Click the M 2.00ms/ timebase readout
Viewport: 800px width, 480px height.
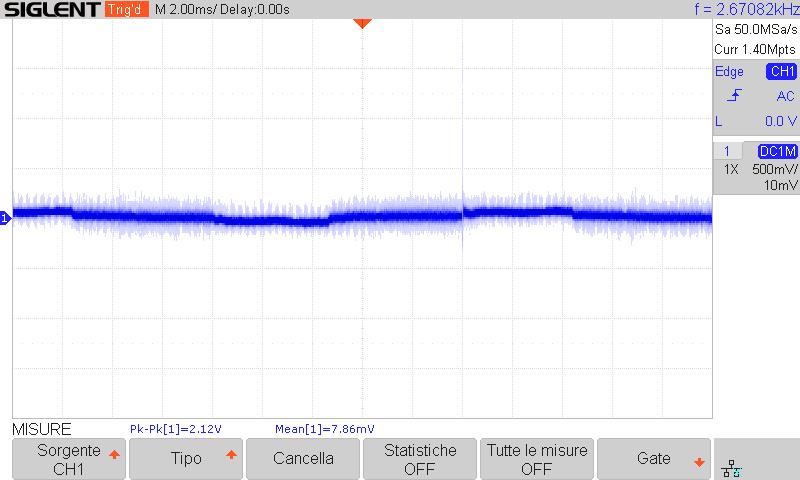186,10
